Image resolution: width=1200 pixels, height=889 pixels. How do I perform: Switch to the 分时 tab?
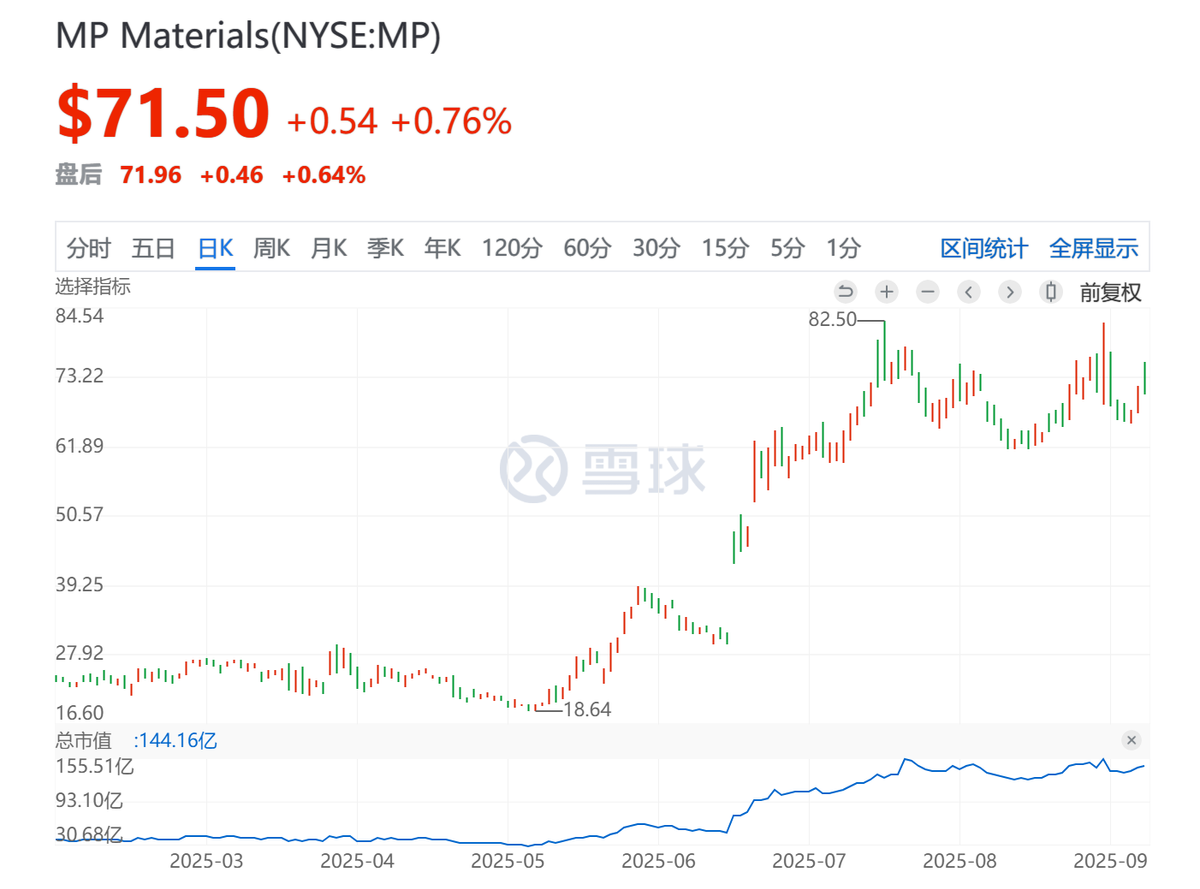click(x=88, y=248)
